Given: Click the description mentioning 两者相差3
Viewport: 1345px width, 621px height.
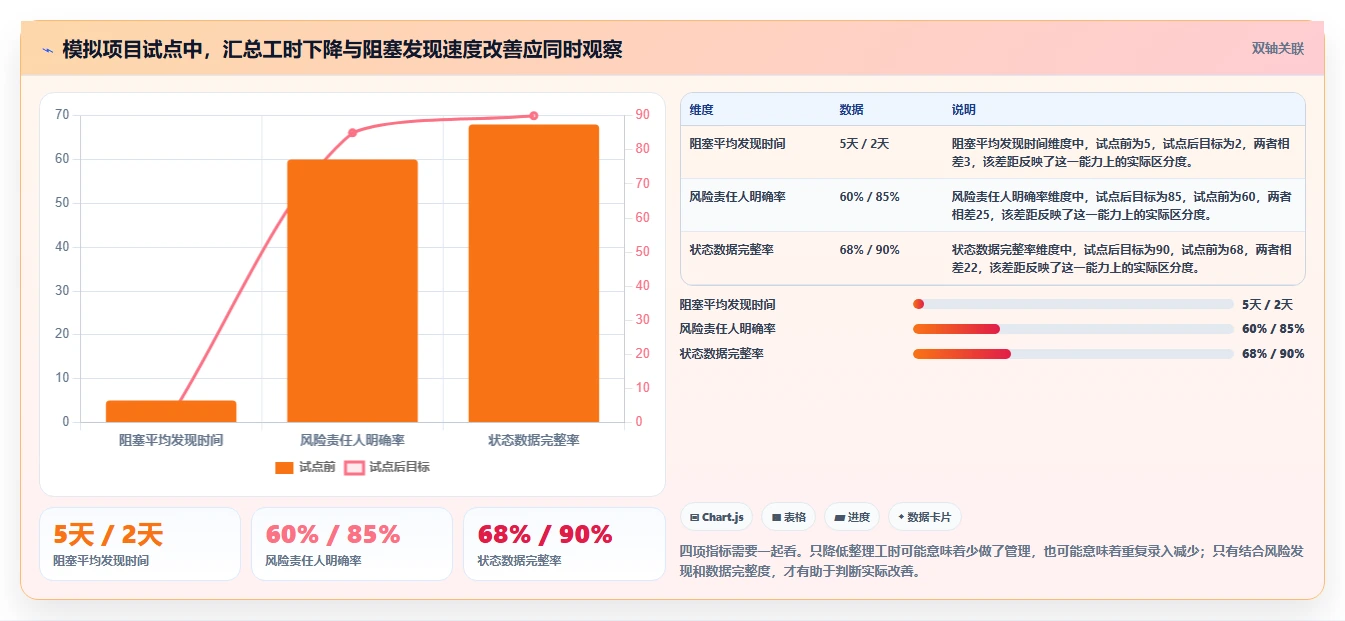Looking at the screenshot, I should (1122, 152).
